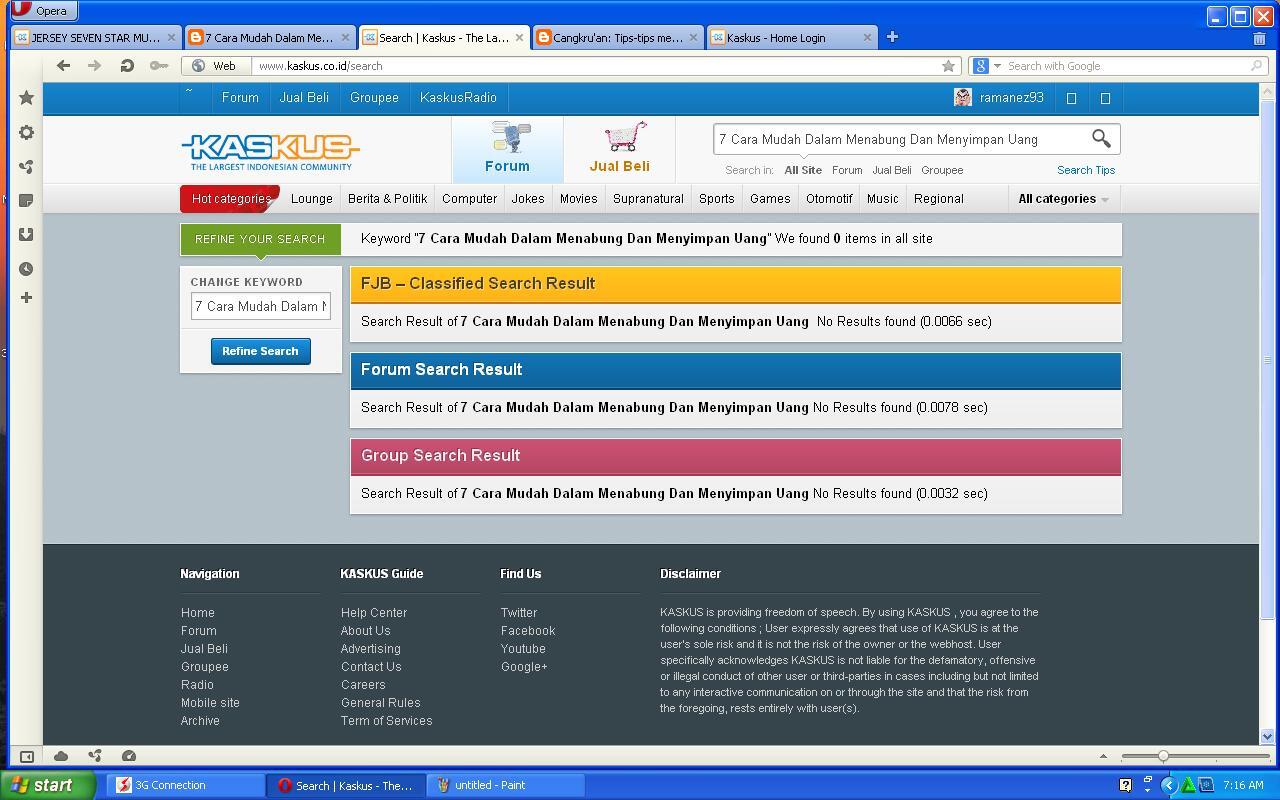Open the Opera Bookmarks star panel
Image resolution: width=1280 pixels, height=800 pixels.
(27, 98)
